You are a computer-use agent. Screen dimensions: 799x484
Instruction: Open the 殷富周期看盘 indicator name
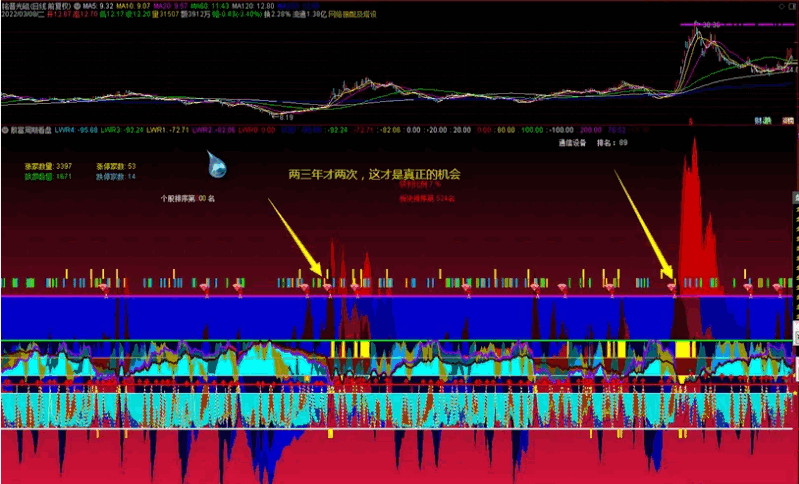pyautogui.click(x=31, y=130)
